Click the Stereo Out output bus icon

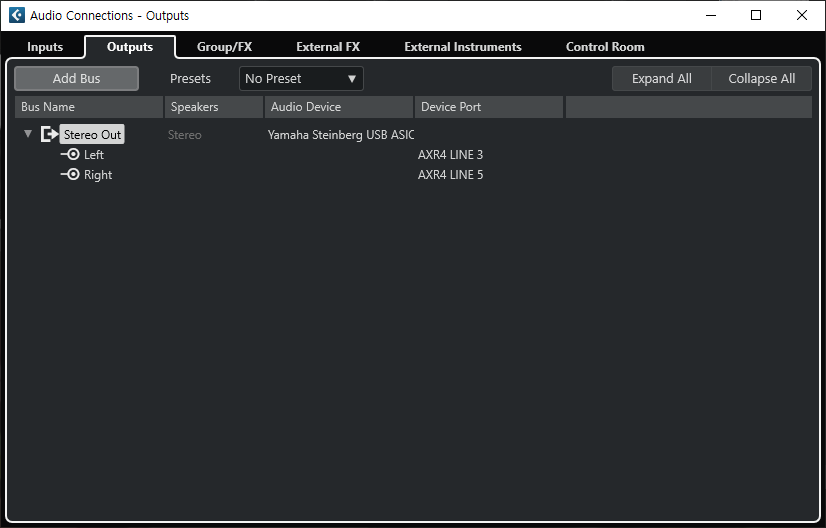click(49, 134)
